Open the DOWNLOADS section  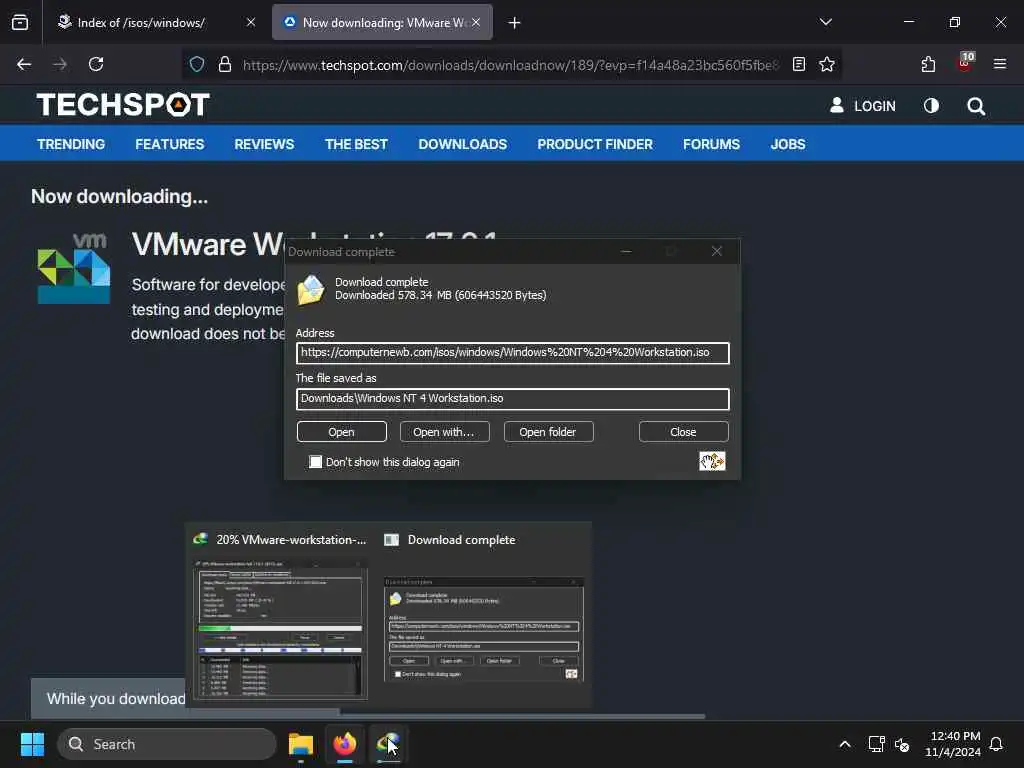[463, 144]
